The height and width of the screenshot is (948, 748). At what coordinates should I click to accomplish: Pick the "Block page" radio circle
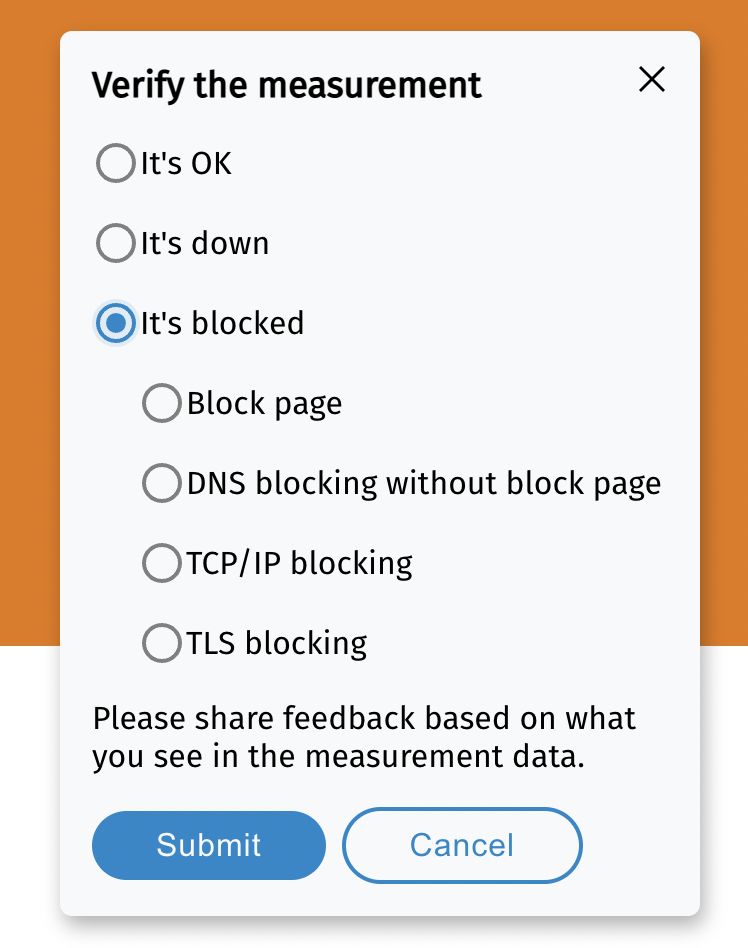[162, 403]
